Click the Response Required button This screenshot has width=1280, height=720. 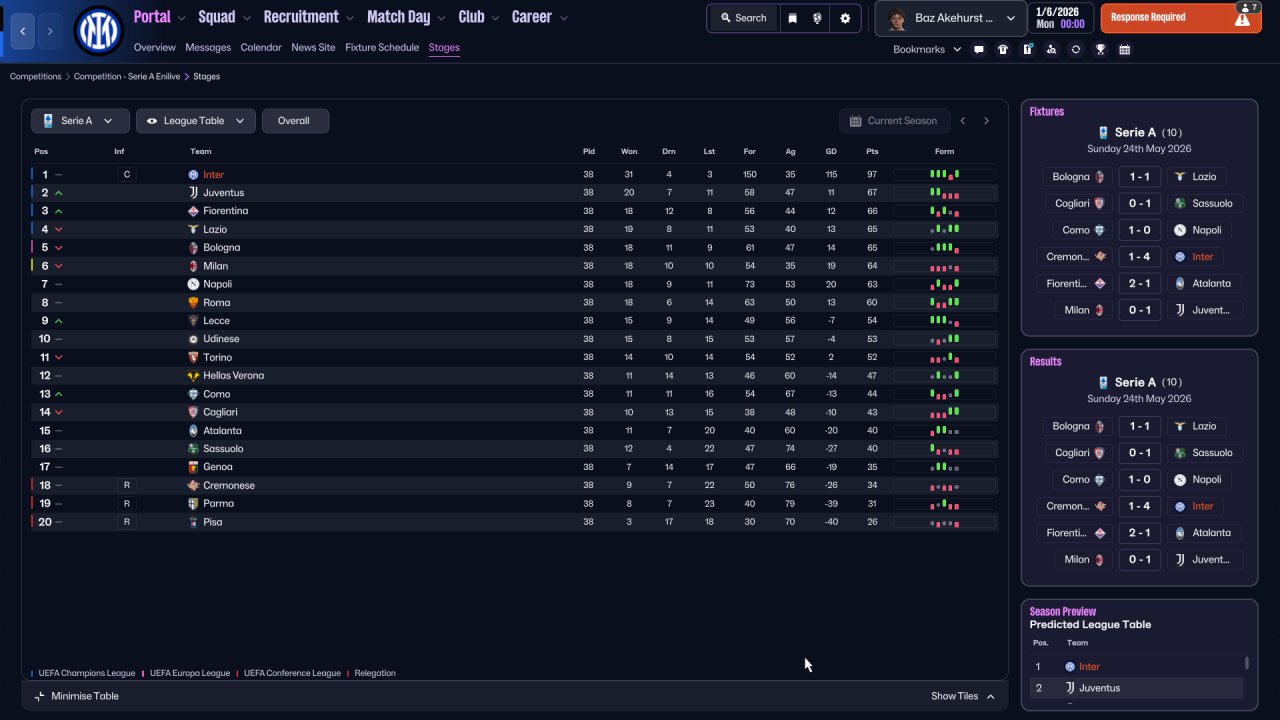1181,18
